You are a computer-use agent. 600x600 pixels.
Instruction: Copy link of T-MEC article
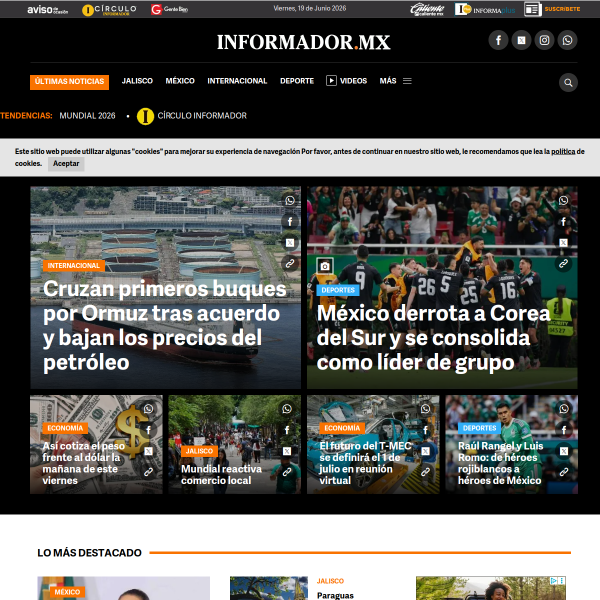coord(425,472)
